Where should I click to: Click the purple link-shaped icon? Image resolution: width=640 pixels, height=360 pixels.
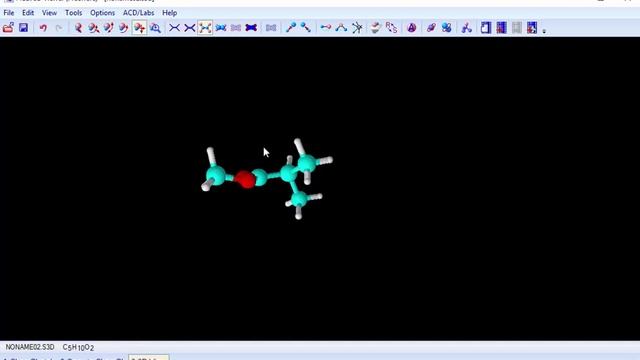click(431, 28)
